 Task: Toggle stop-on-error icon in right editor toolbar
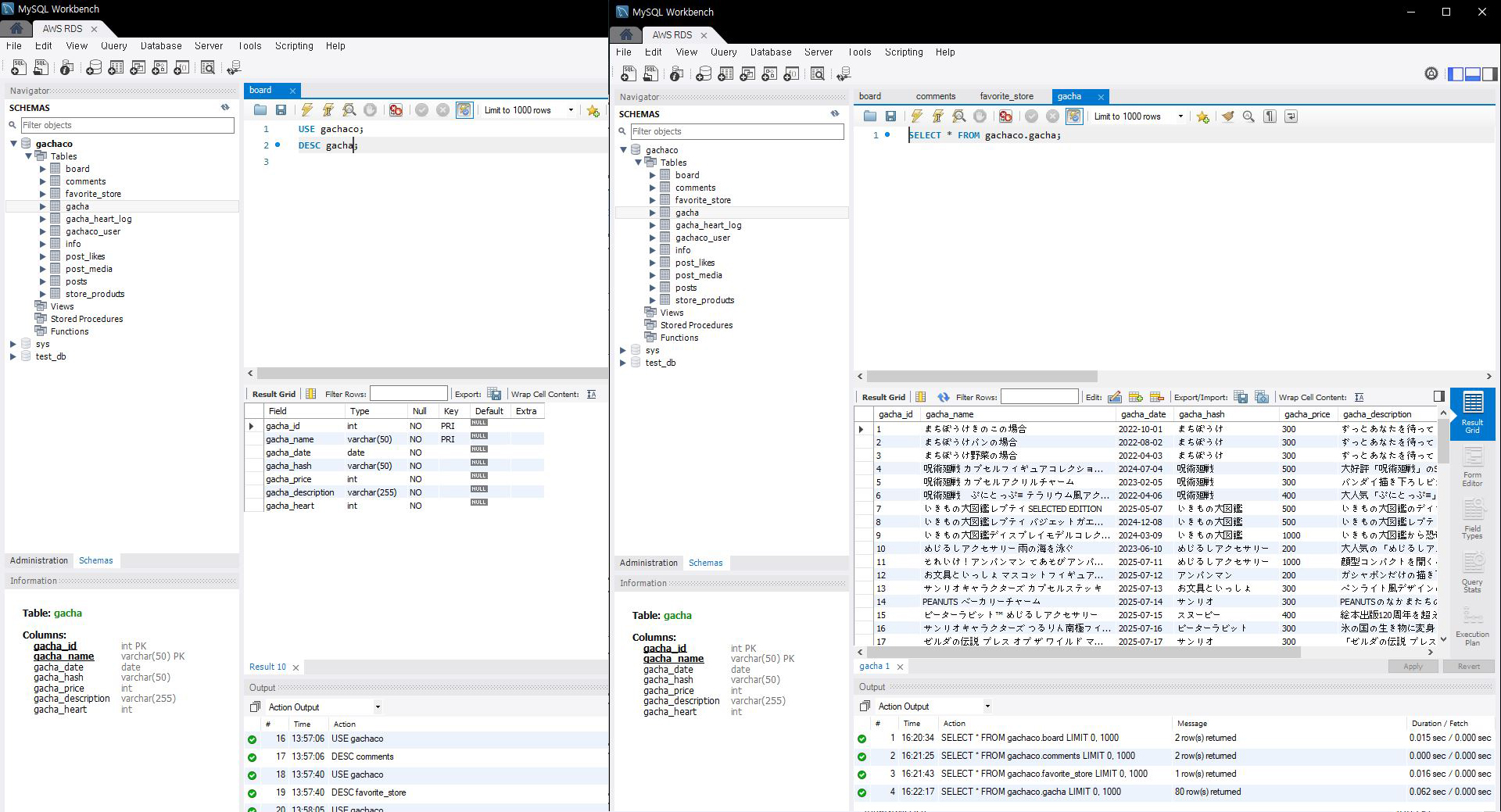click(x=1005, y=116)
